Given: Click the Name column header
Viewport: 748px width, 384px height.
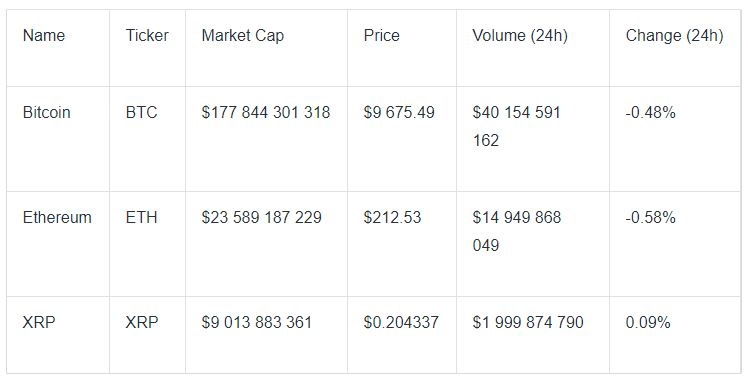Looking at the screenshot, I should (44, 36).
